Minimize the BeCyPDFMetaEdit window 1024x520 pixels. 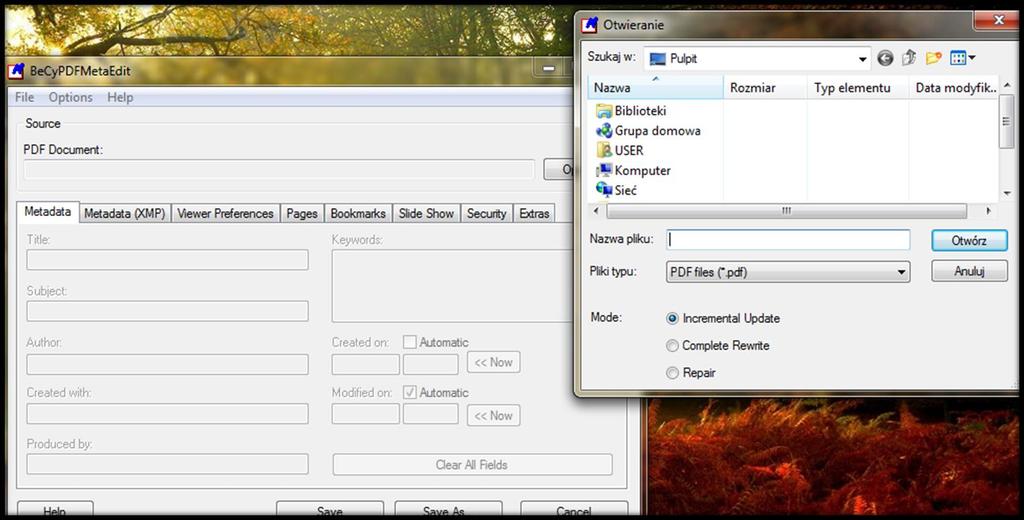click(549, 68)
